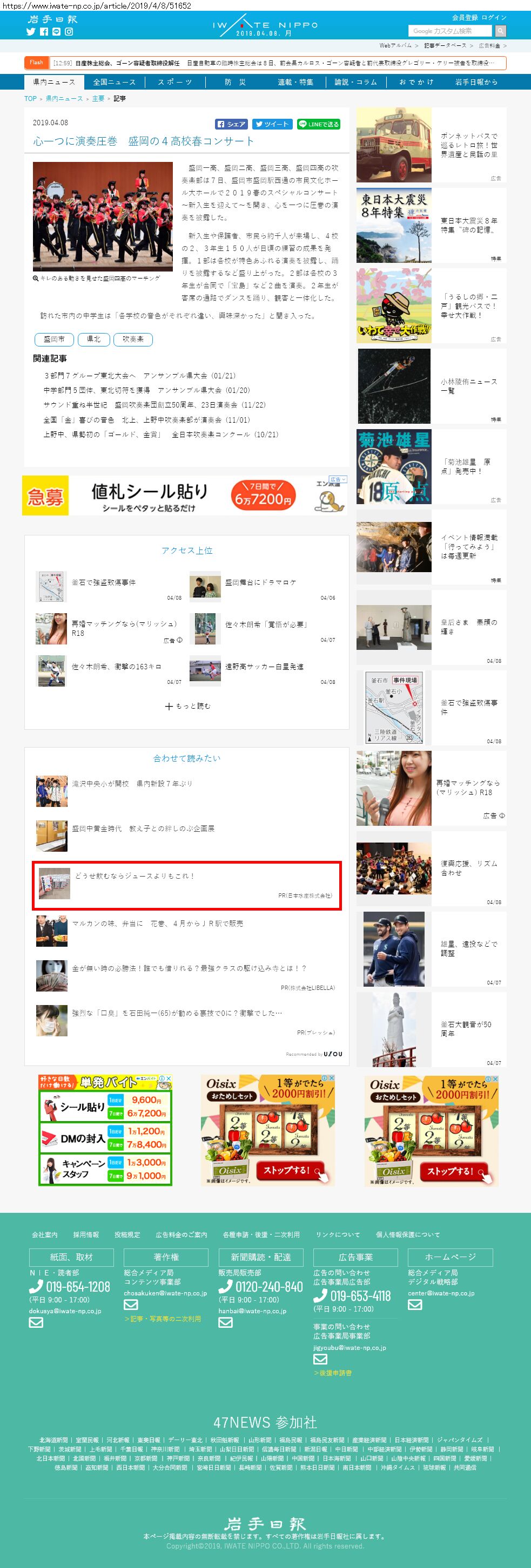This screenshot has width=531, height=1568.
Task: Open the 防災 navigation tab
Action: coord(235,82)
